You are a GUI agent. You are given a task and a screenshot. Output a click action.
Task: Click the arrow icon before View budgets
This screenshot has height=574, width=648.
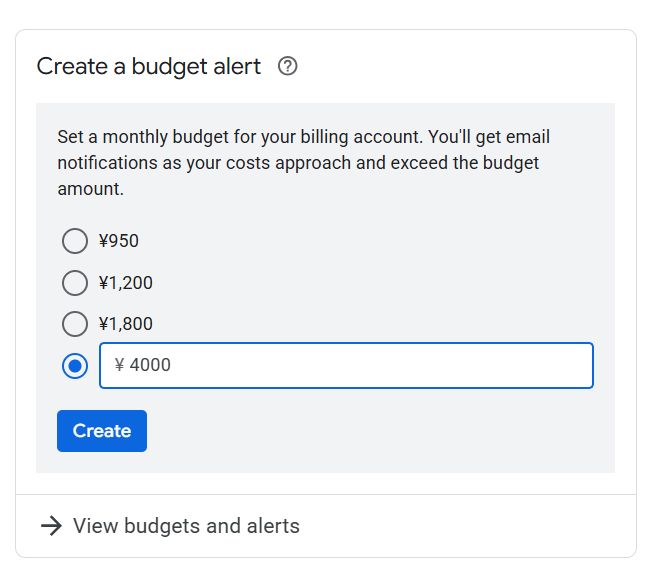click(x=51, y=526)
